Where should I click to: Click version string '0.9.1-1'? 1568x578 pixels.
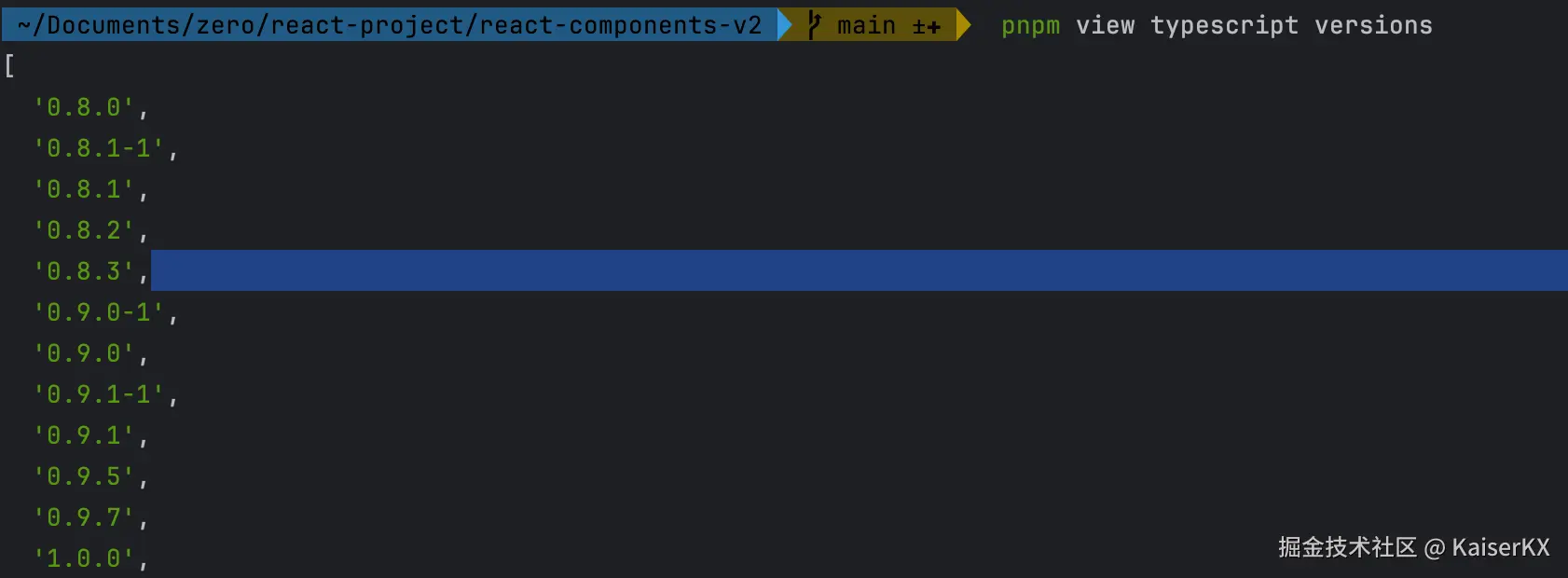(x=99, y=394)
